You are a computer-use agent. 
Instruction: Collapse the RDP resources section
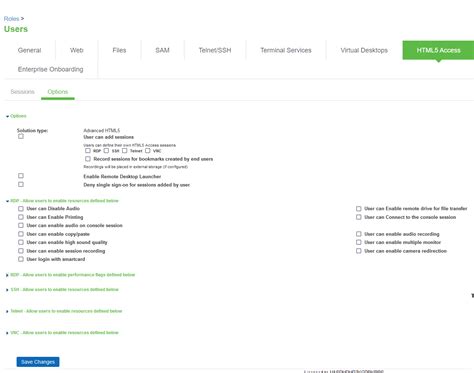[x=63, y=201]
